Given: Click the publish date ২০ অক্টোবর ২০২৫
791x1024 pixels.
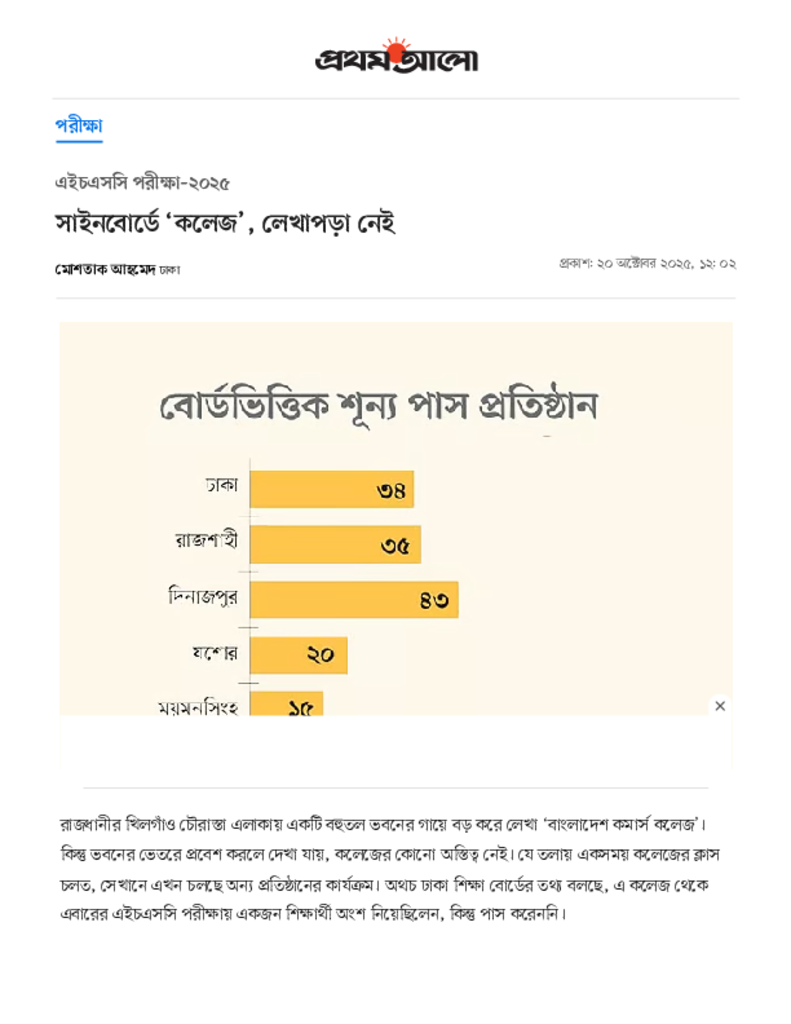Looking at the screenshot, I should point(647,265).
